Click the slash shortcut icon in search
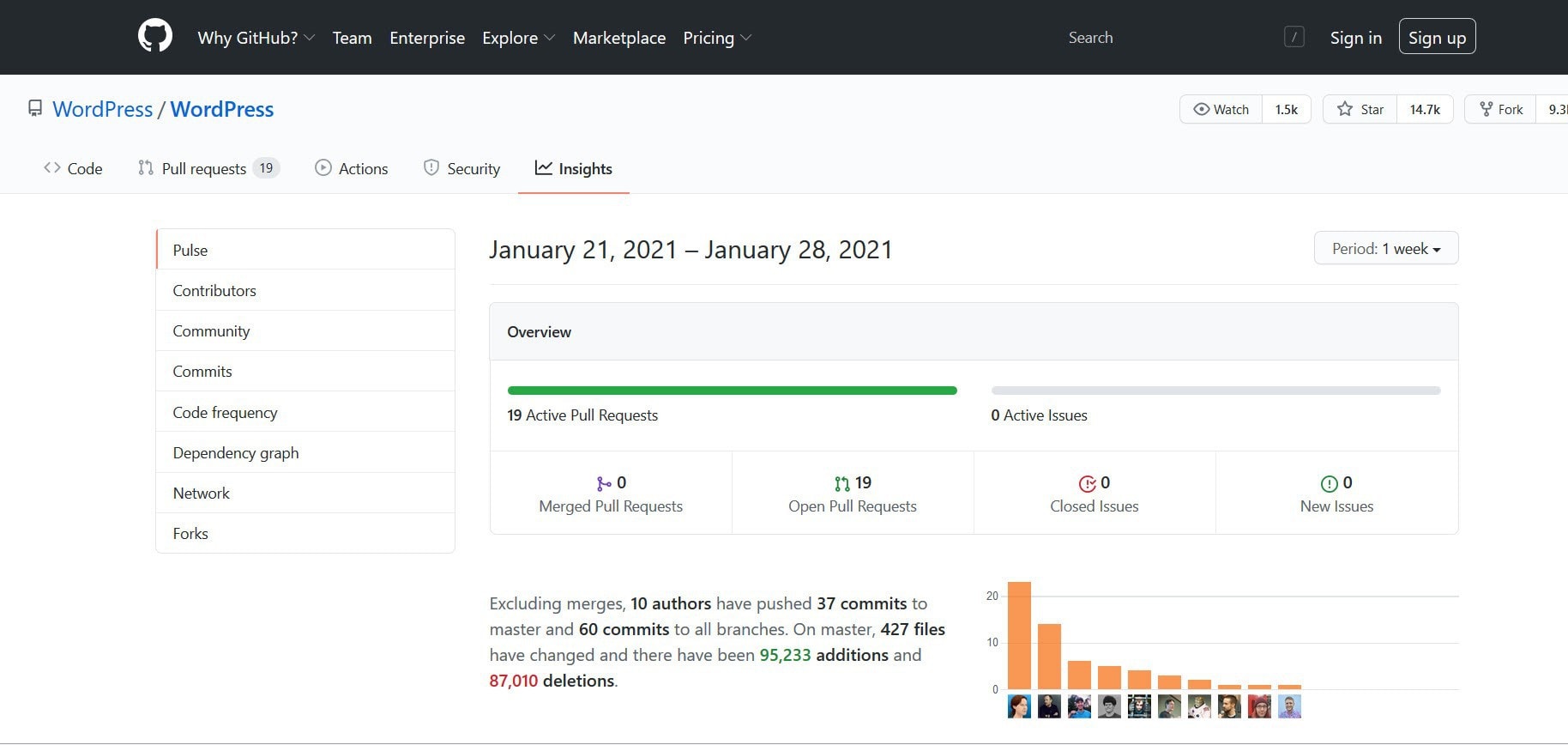The width and height of the screenshot is (1568, 745). [x=1294, y=37]
